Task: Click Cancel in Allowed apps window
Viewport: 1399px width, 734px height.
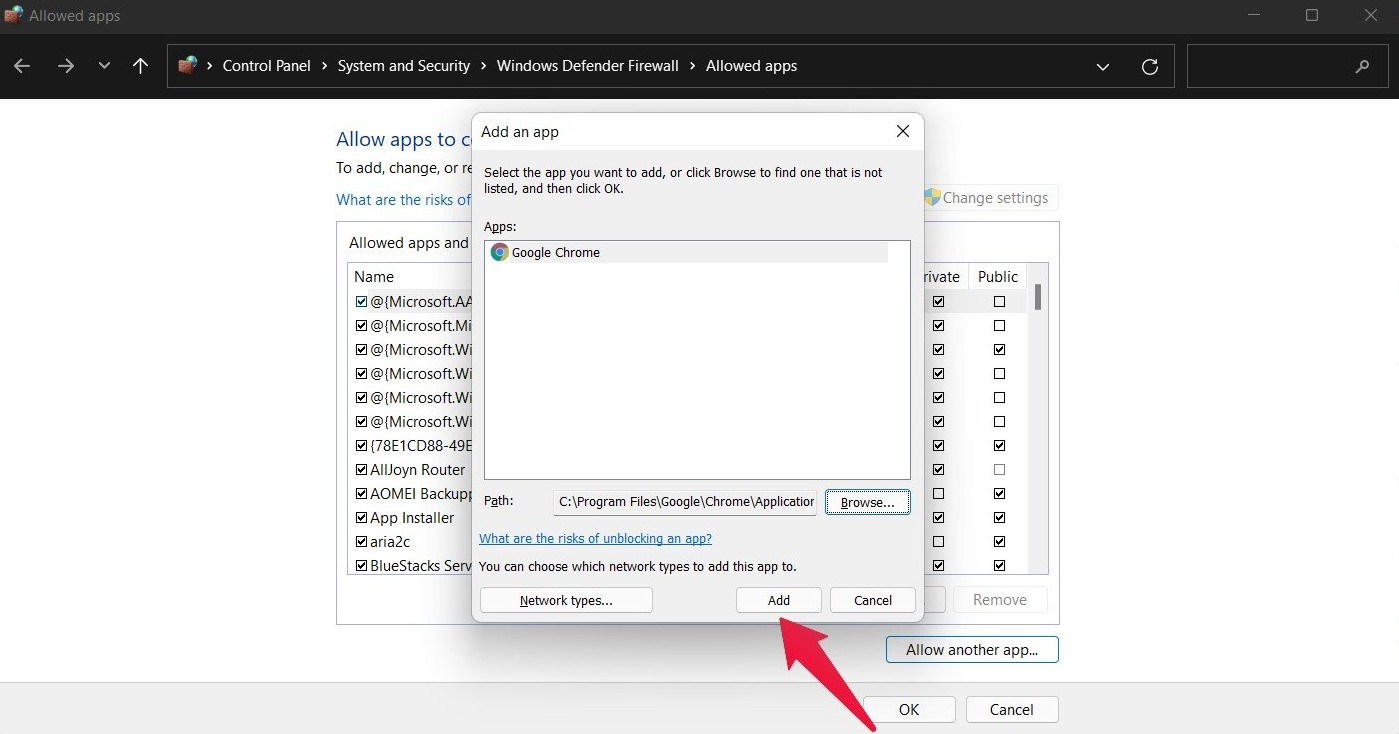Action: (1012, 709)
